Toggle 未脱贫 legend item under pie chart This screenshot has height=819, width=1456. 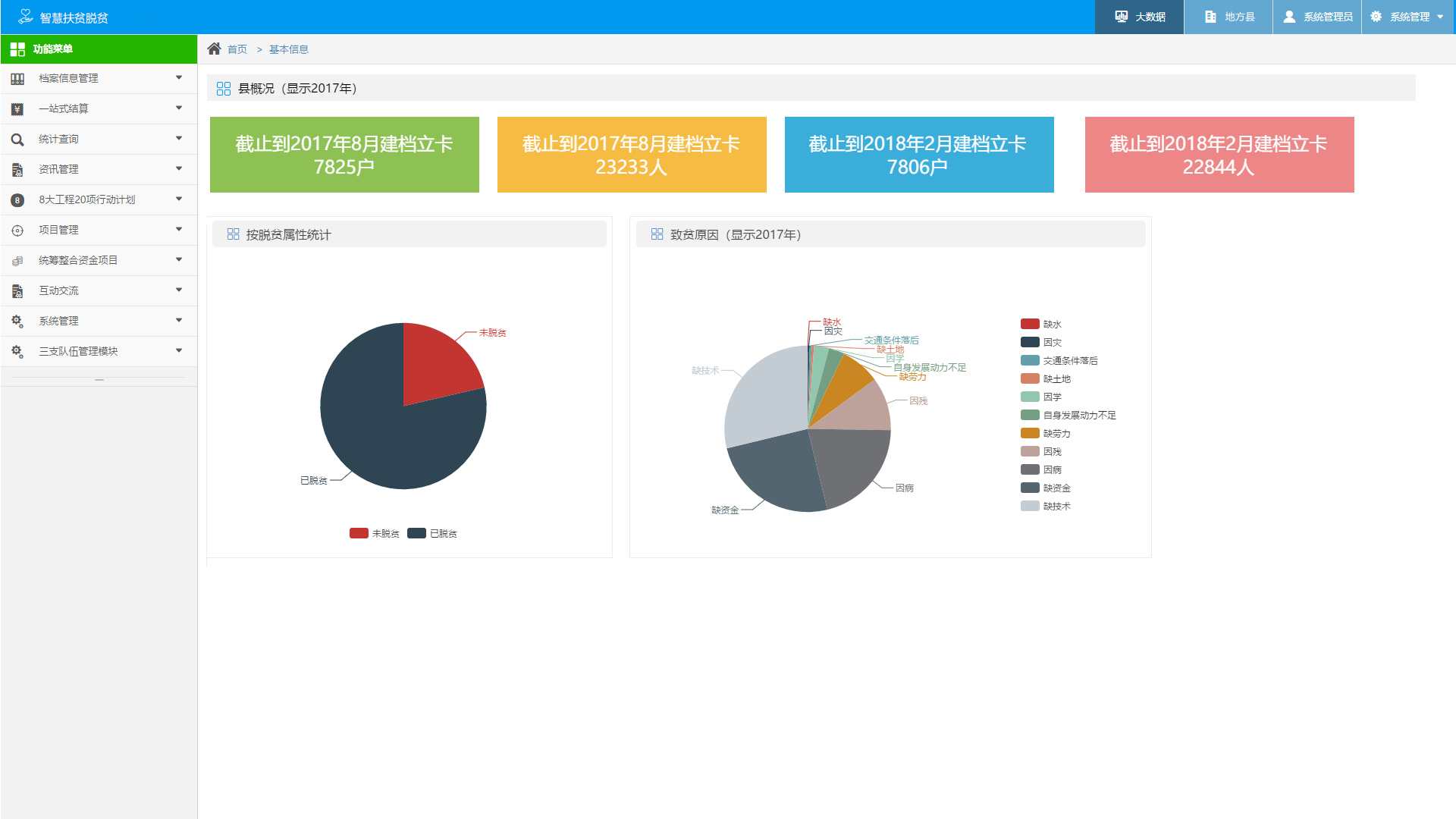coord(375,534)
